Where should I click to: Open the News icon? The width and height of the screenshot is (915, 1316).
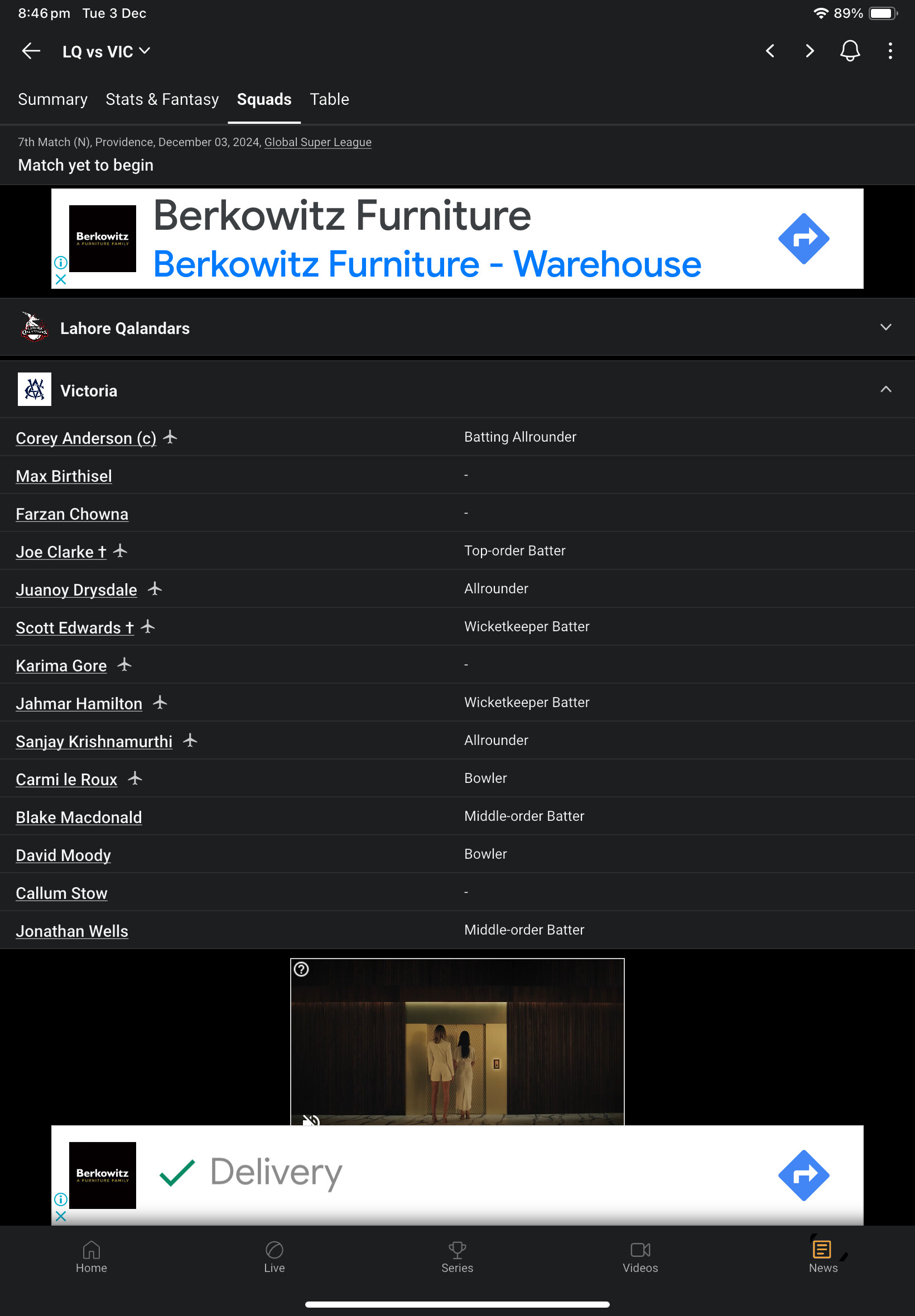(x=823, y=1249)
